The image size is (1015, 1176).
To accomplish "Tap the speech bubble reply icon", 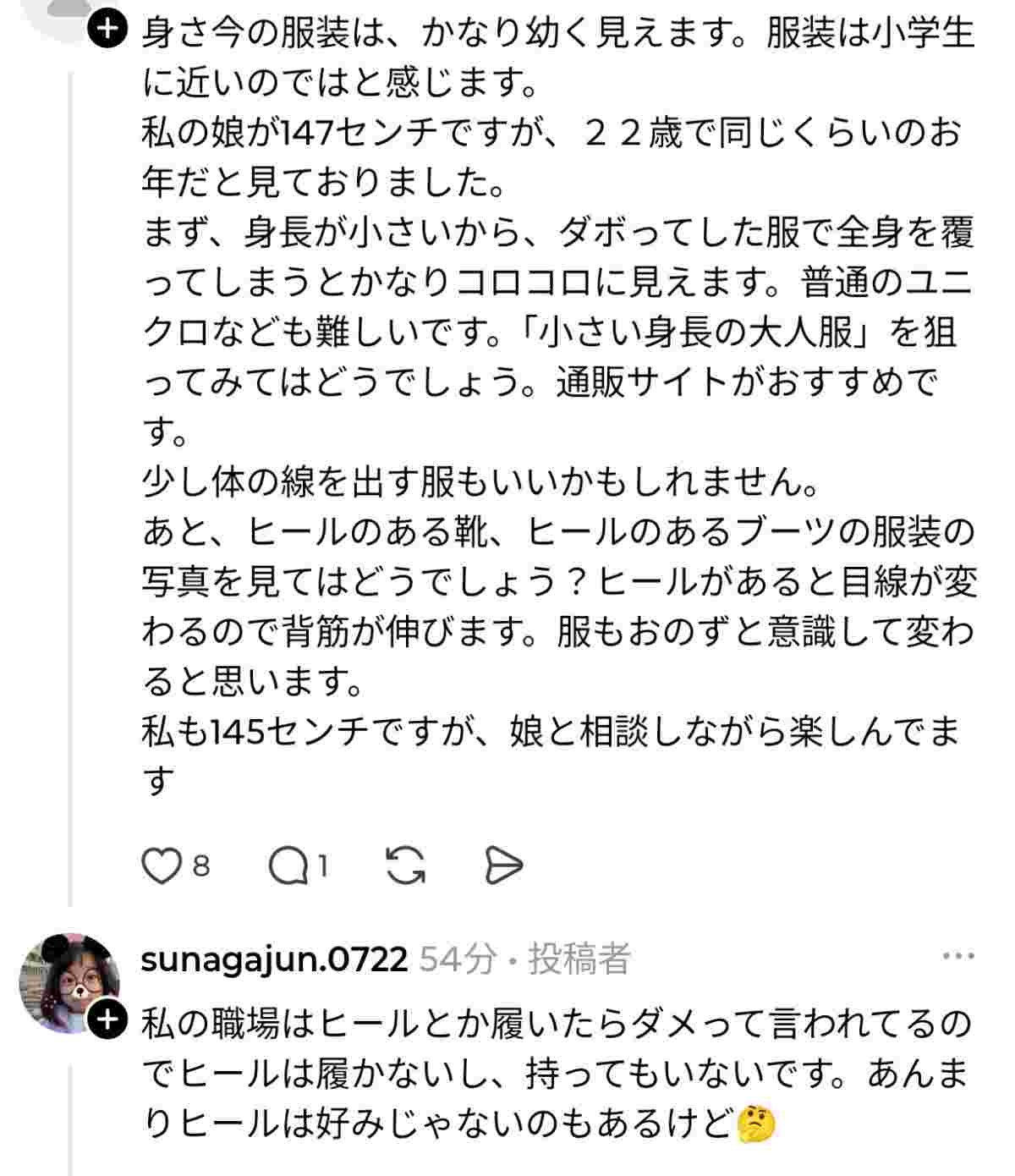I will pyautogui.click(x=288, y=867).
